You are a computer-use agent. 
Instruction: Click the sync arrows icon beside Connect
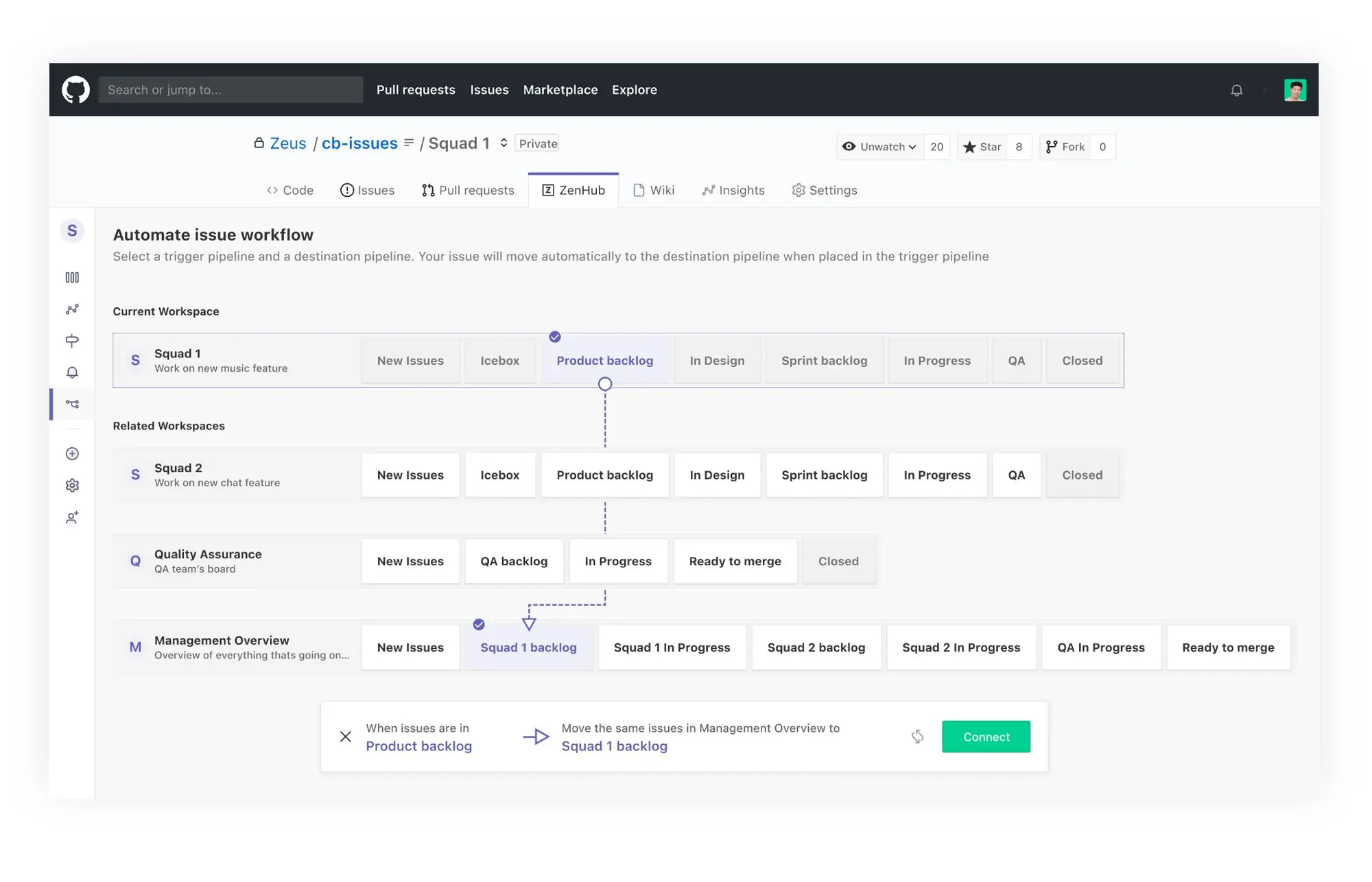coord(917,737)
